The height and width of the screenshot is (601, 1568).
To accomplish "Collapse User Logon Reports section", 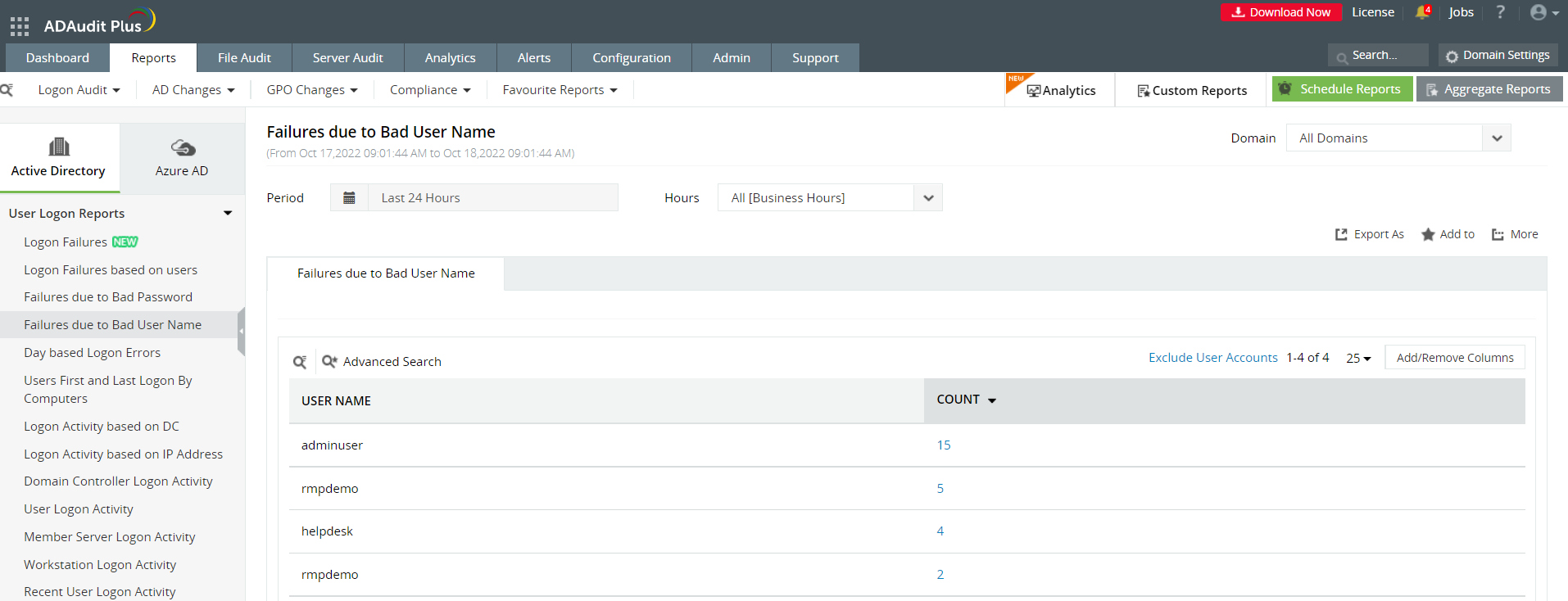I will coord(228,214).
